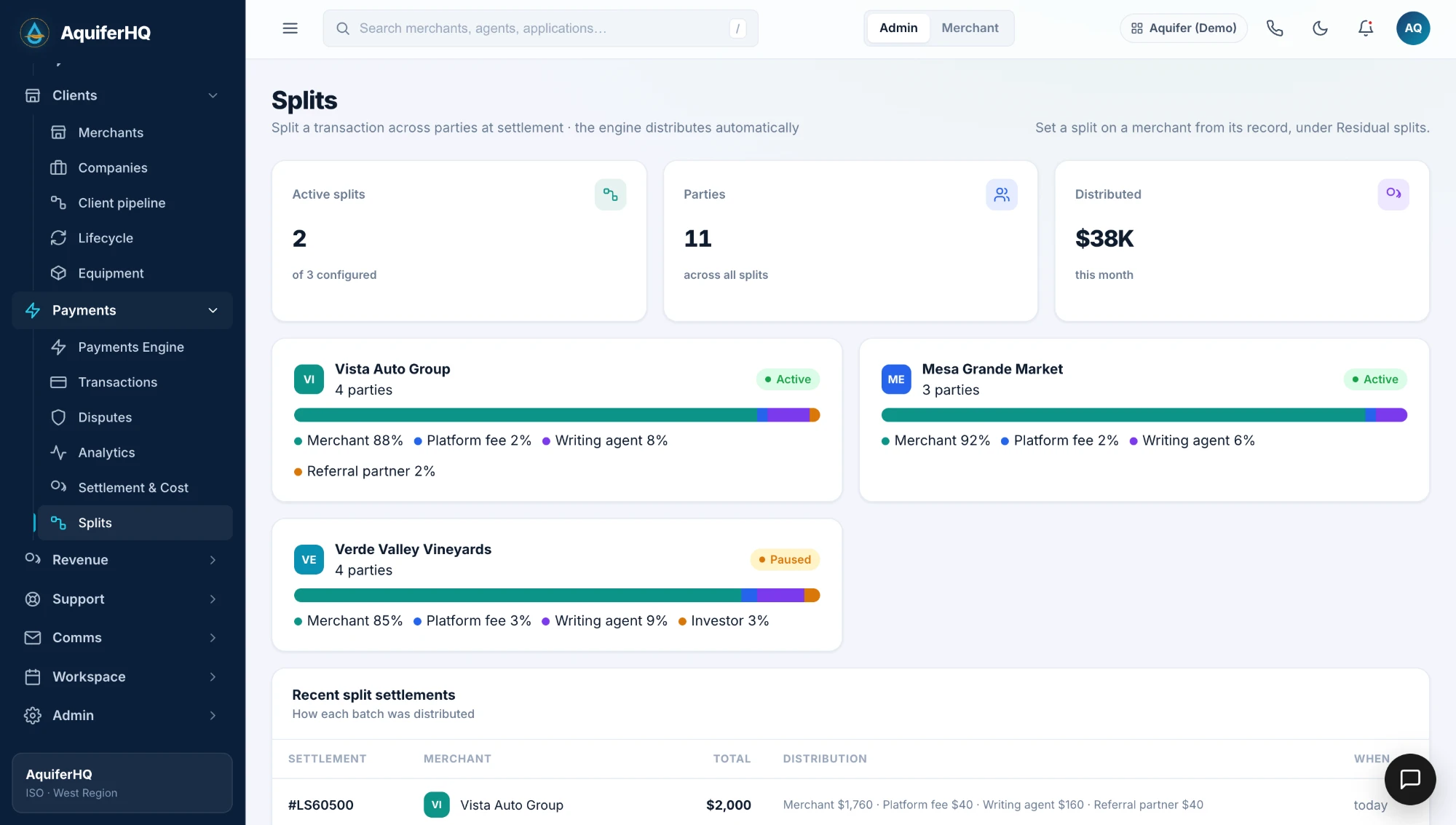This screenshot has width=1456, height=825.
Task: Open the phone dialer icon
Action: point(1275,28)
